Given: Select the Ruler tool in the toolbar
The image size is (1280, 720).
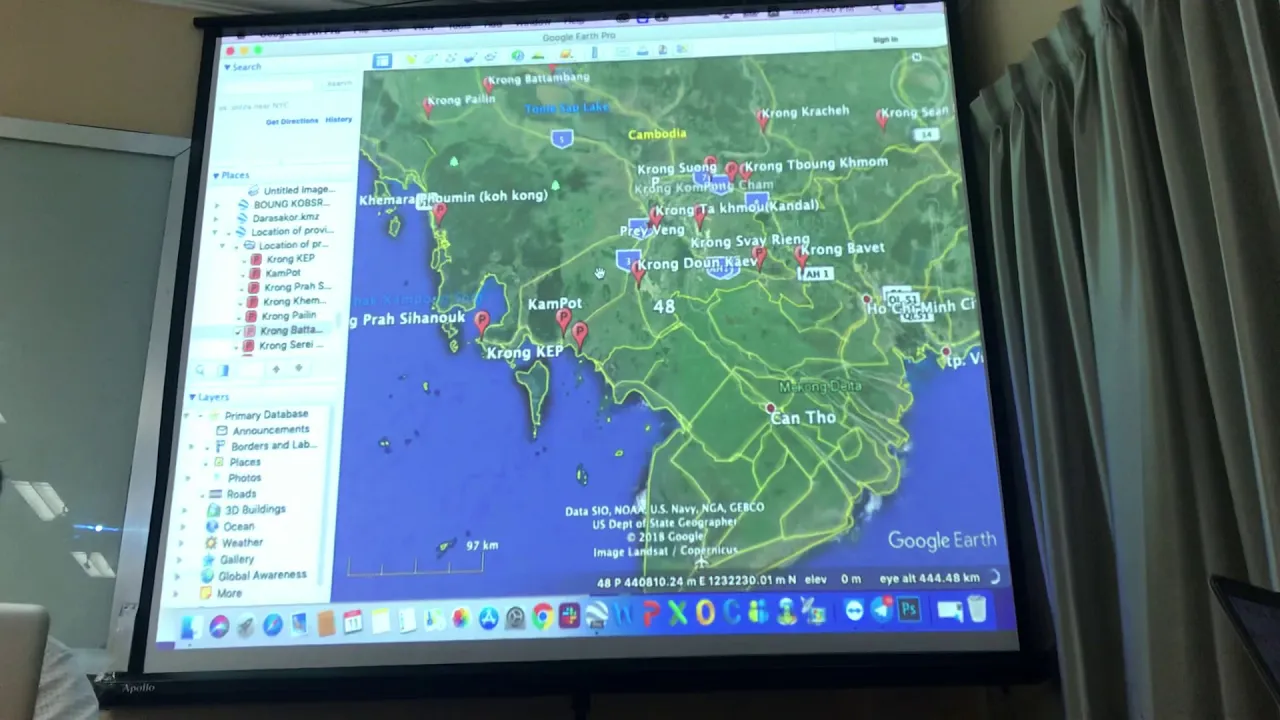Looking at the screenshot, I should click(x=594, y=52).
